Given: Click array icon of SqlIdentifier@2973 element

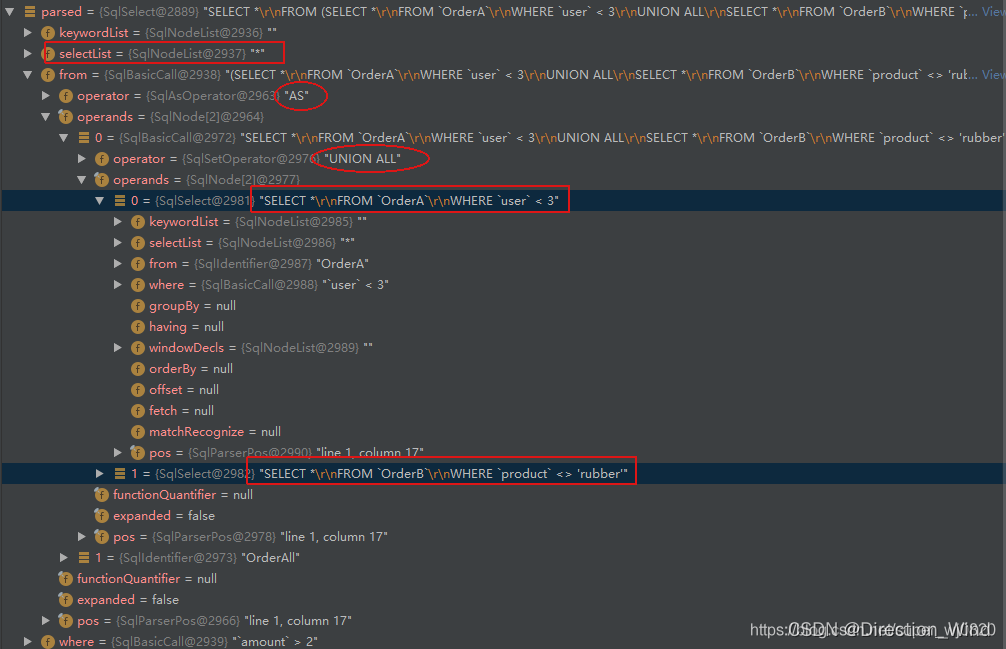Looking at the screenshot, I should point(83,557).
